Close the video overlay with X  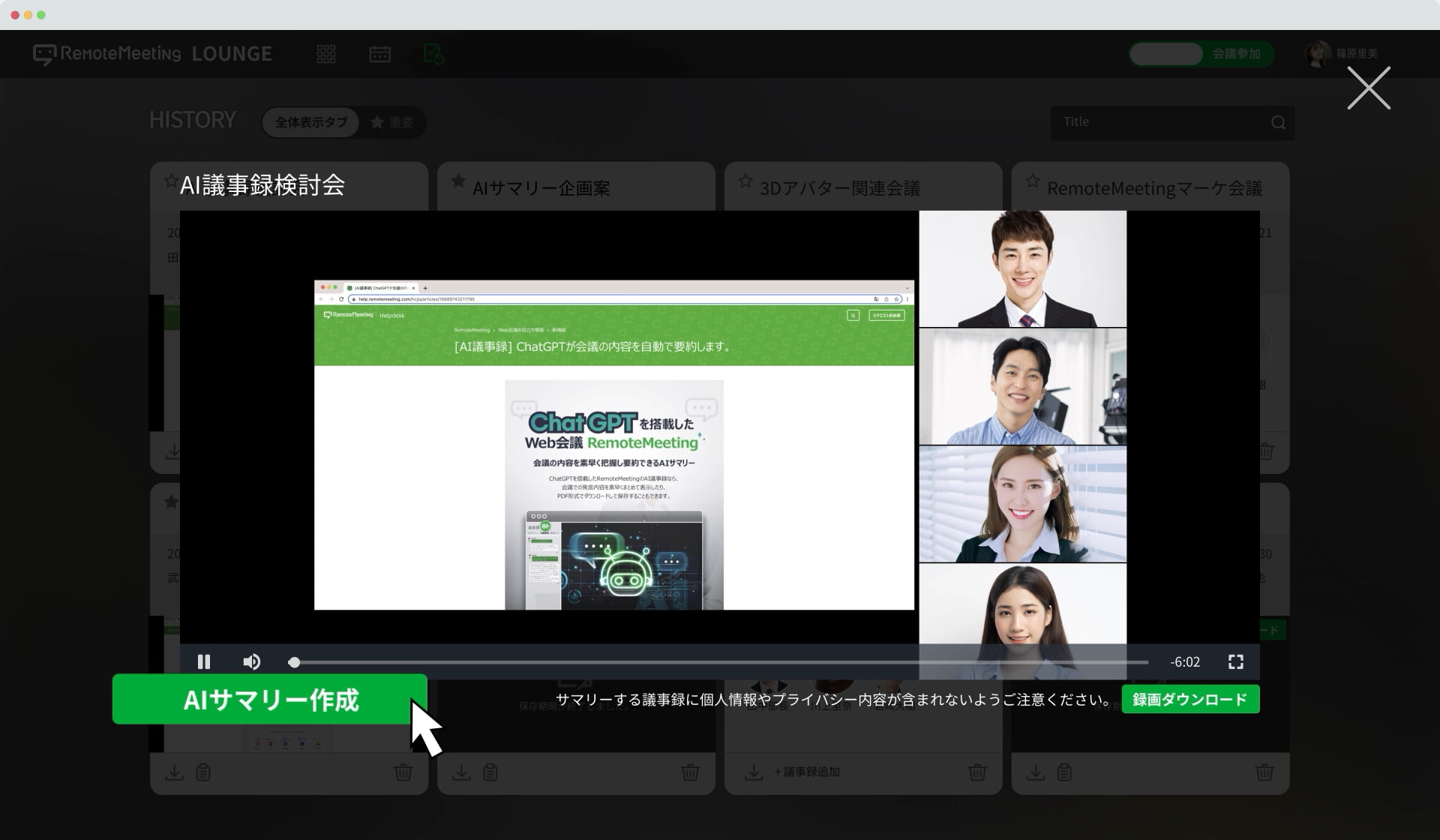1368,88
